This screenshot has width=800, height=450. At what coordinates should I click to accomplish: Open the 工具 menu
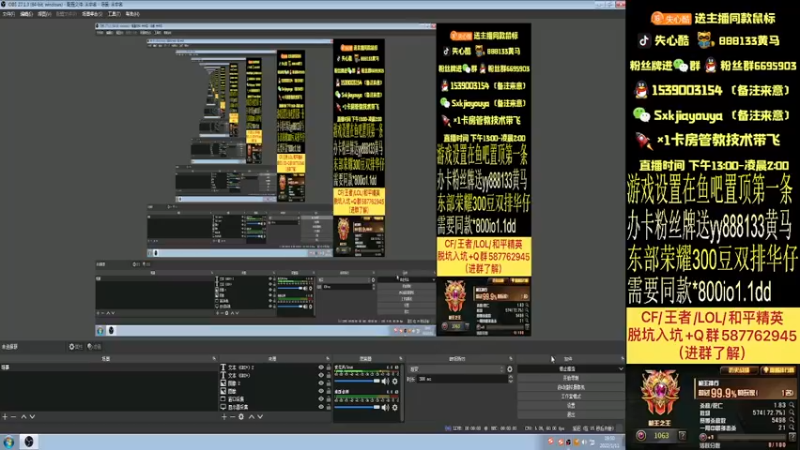click(x=114, y=14)
